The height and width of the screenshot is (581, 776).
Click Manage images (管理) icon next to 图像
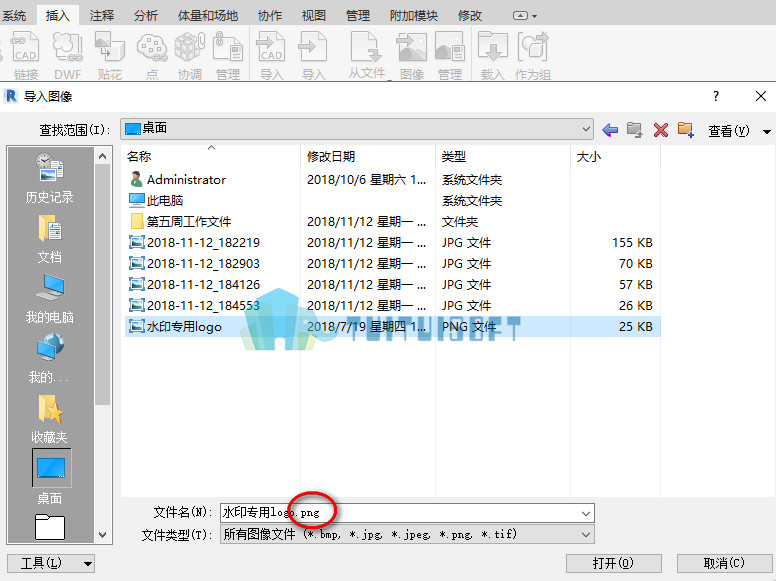pos(449,47)
